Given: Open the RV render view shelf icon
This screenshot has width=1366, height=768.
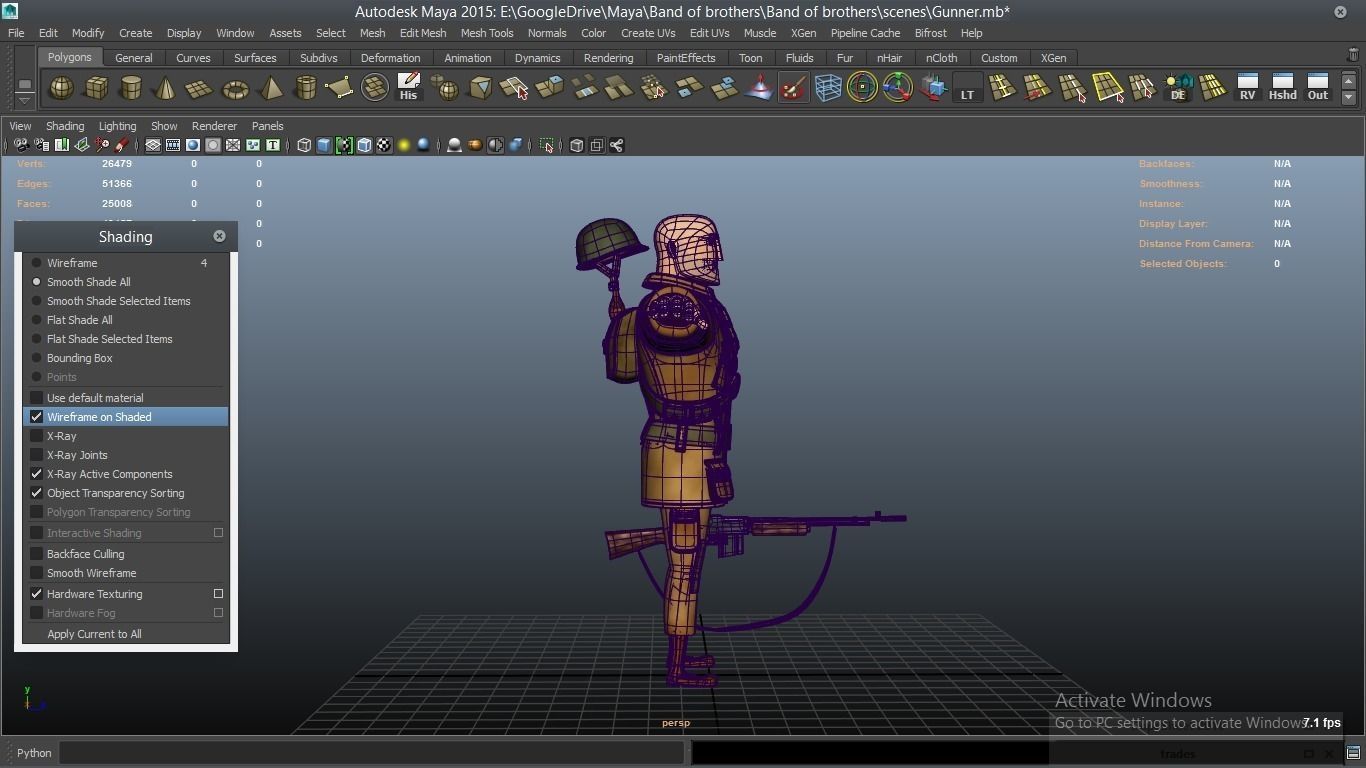Looking at the screenshot, I should coord(1247,88).
